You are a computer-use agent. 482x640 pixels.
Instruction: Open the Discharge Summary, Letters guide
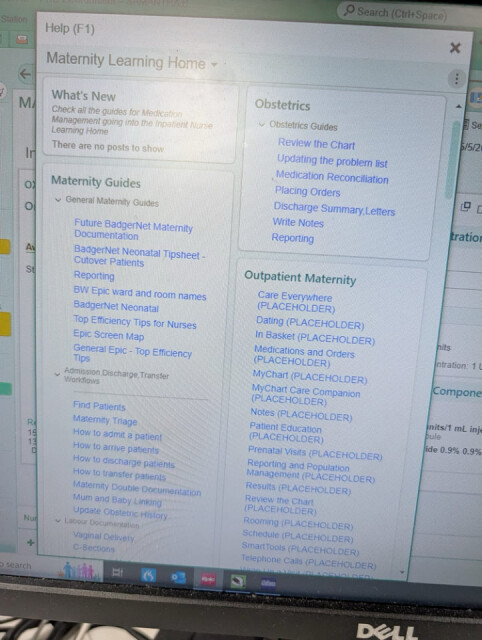pyautogui.click(x=334, y=209)
